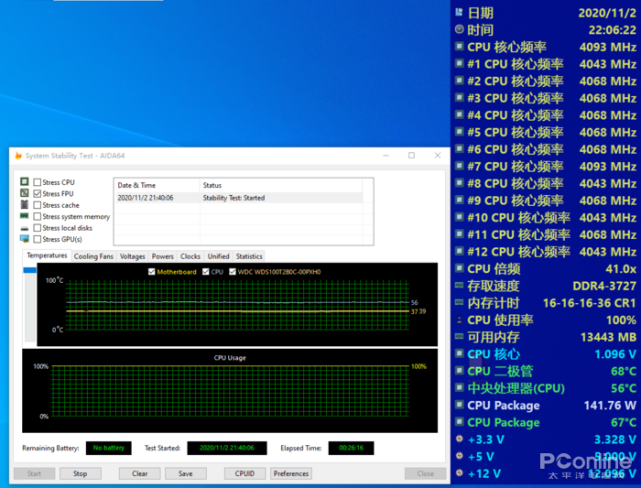Screen dimensions: 641x488
Task: Enable the Stress system memory checkbox
Action: click(37, 216)
